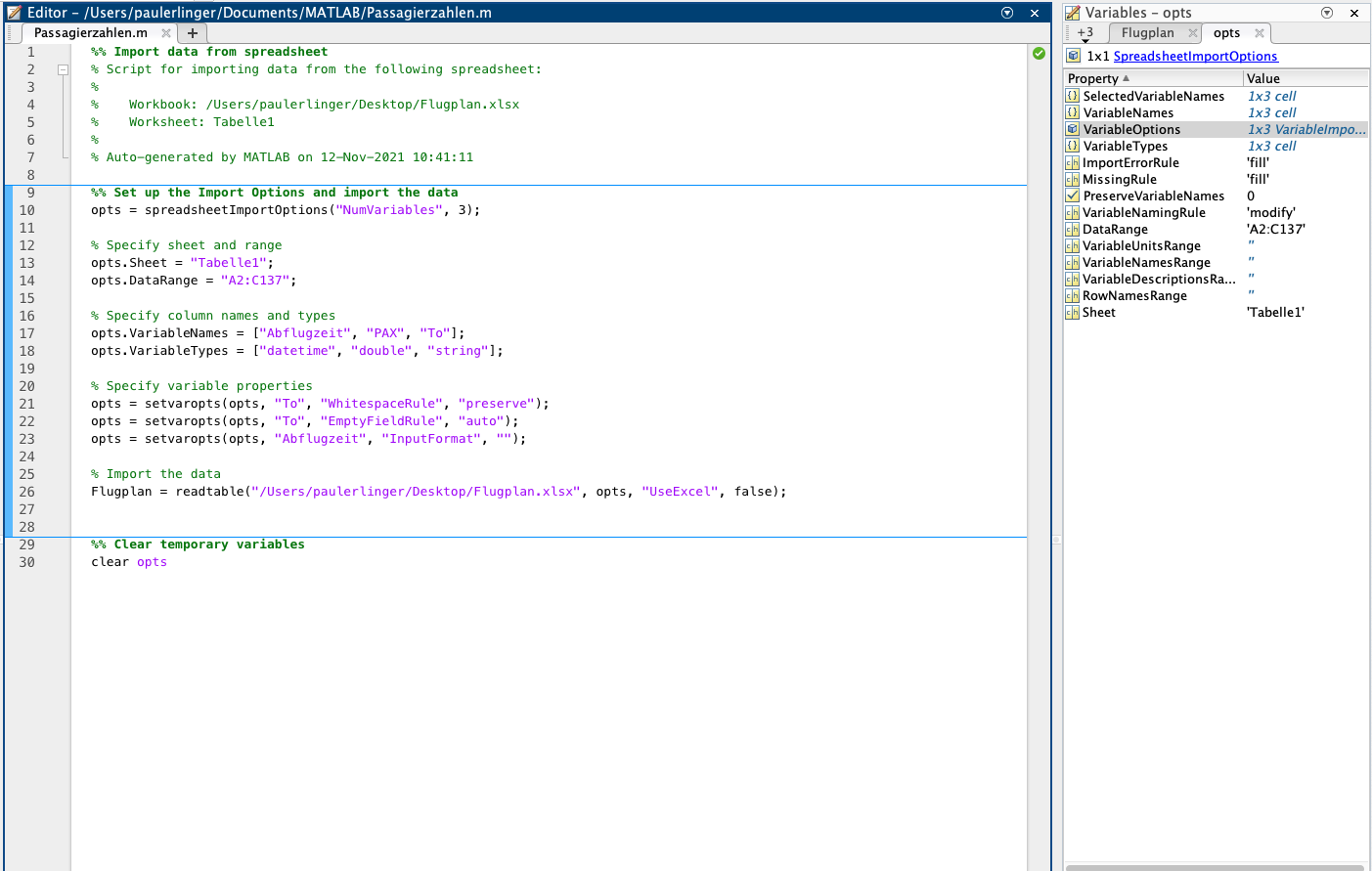Switch to the Flugplan variable tab
Screen dimensions: 1372x871
1147,33
